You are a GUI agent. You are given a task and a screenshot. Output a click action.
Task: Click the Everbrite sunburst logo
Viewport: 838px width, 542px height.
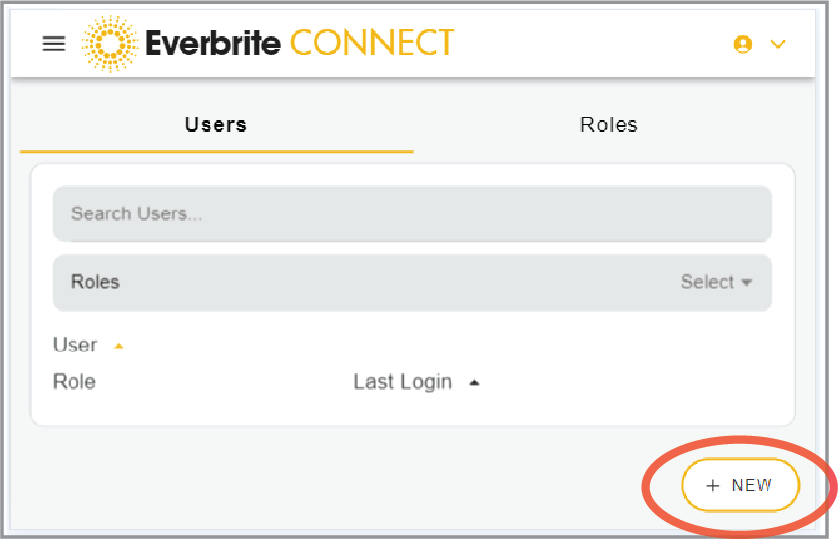[x=109, y=43]
